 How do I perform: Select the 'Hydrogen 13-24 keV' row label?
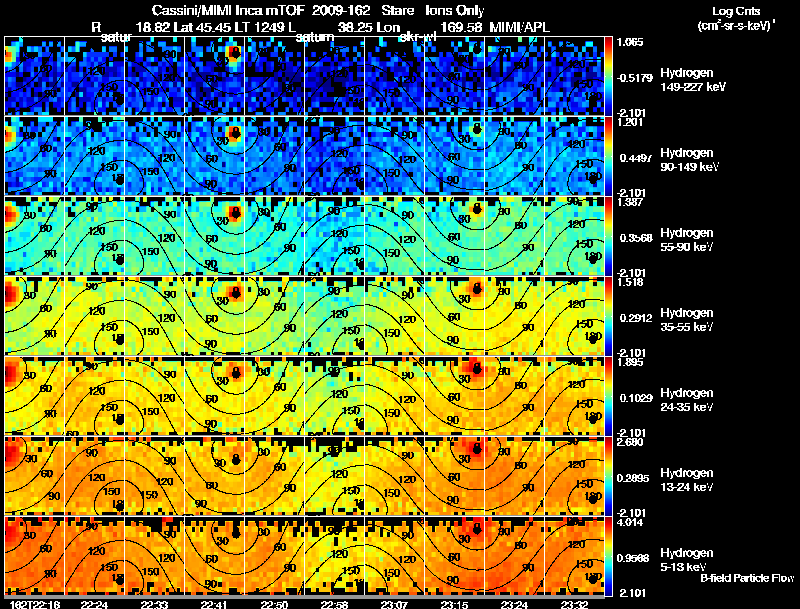click(687, 480)
